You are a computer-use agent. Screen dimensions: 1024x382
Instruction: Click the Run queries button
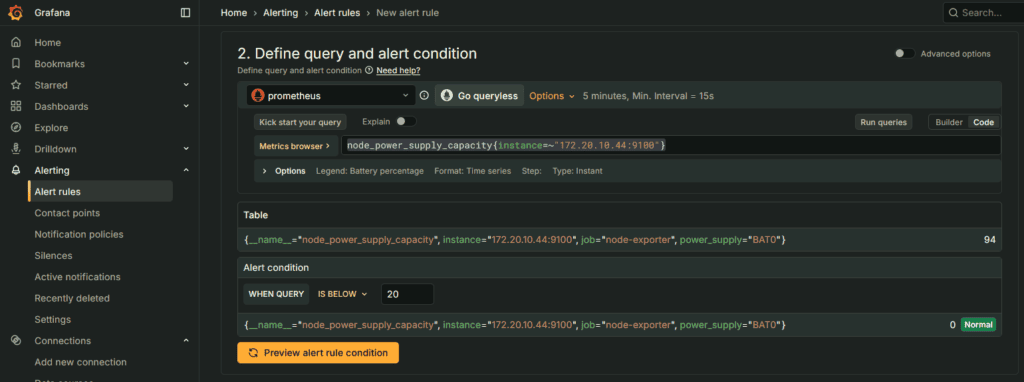[884, 122]
